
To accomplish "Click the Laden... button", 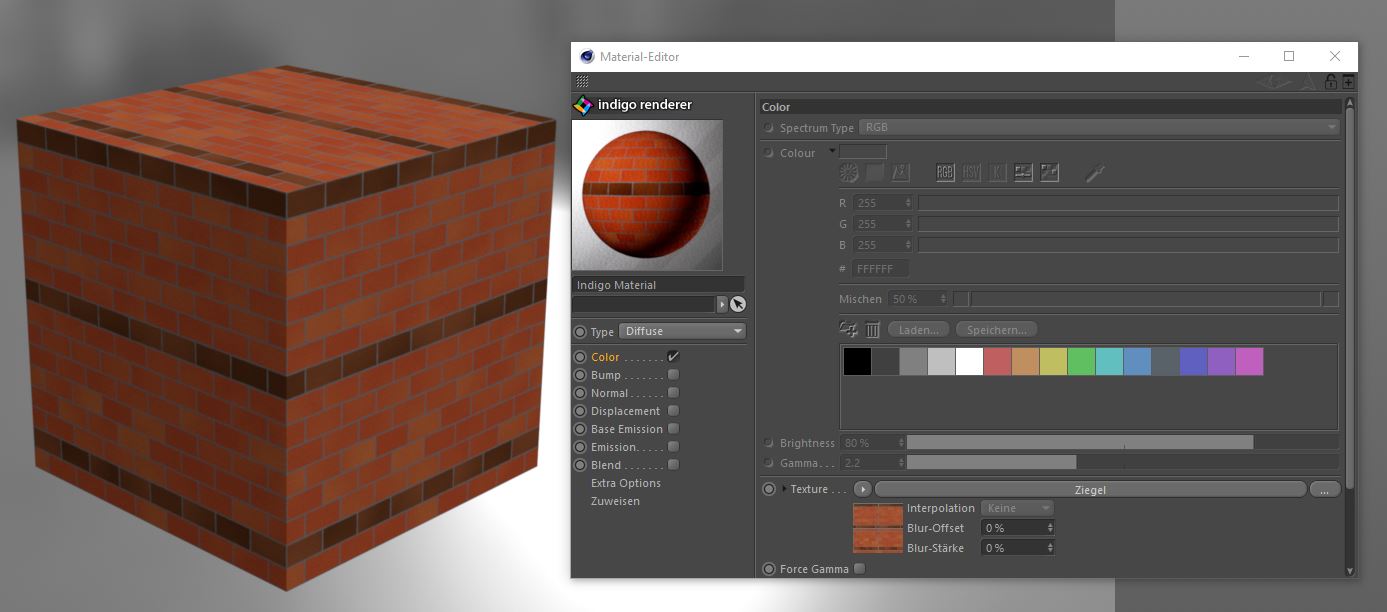I will coord(918,330).
